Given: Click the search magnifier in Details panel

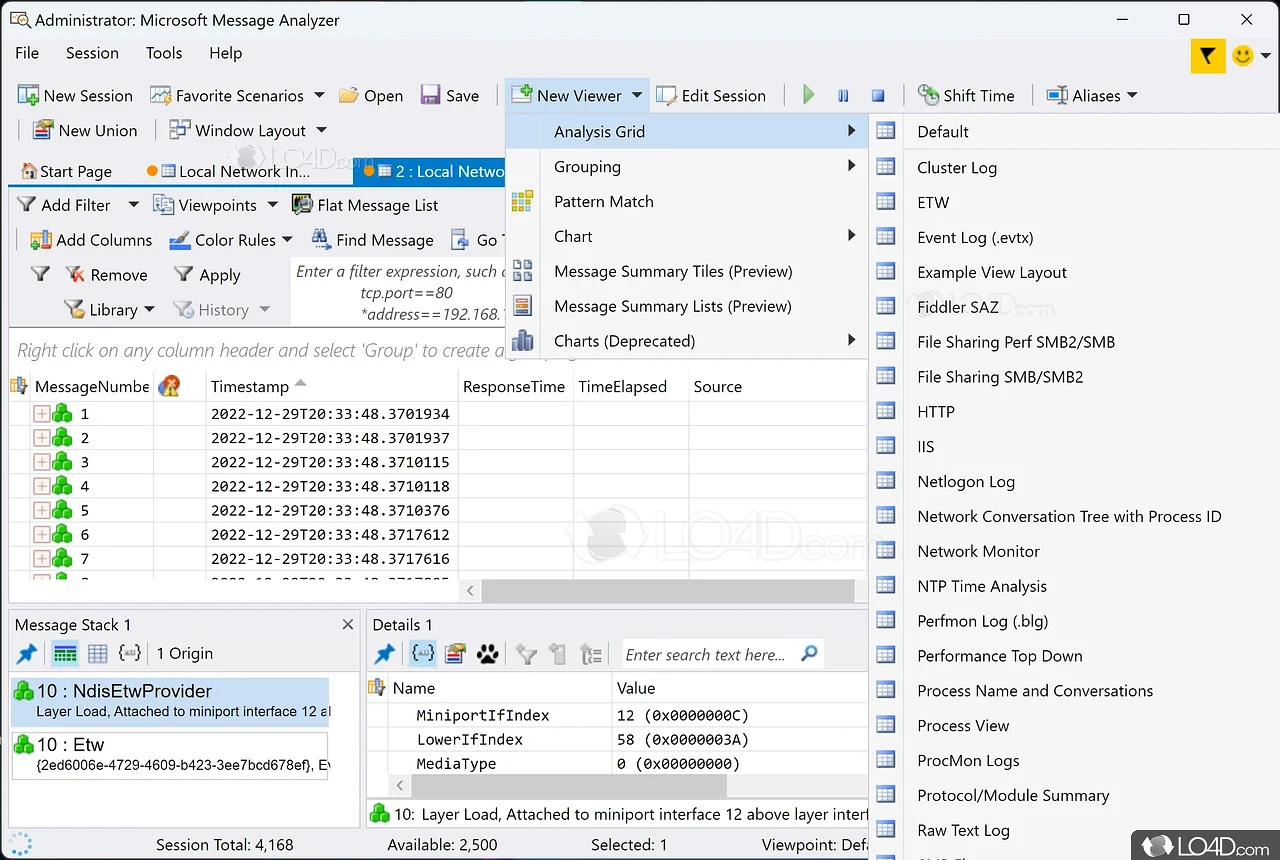Looking at the screenshot, I should pos(809,654).
